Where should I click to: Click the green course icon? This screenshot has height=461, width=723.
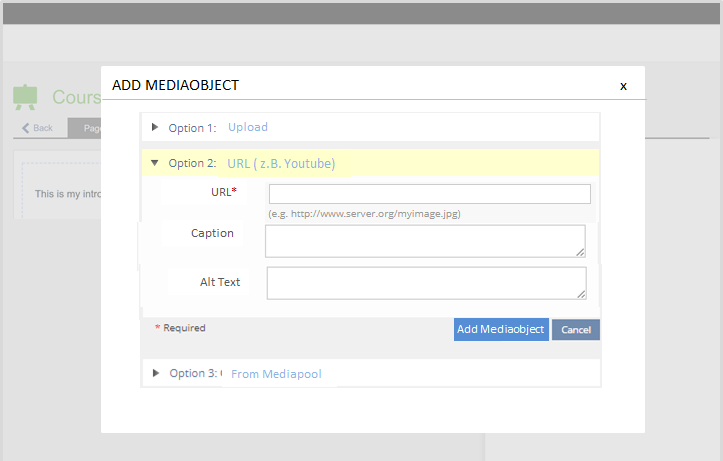(x=25, y=96)
